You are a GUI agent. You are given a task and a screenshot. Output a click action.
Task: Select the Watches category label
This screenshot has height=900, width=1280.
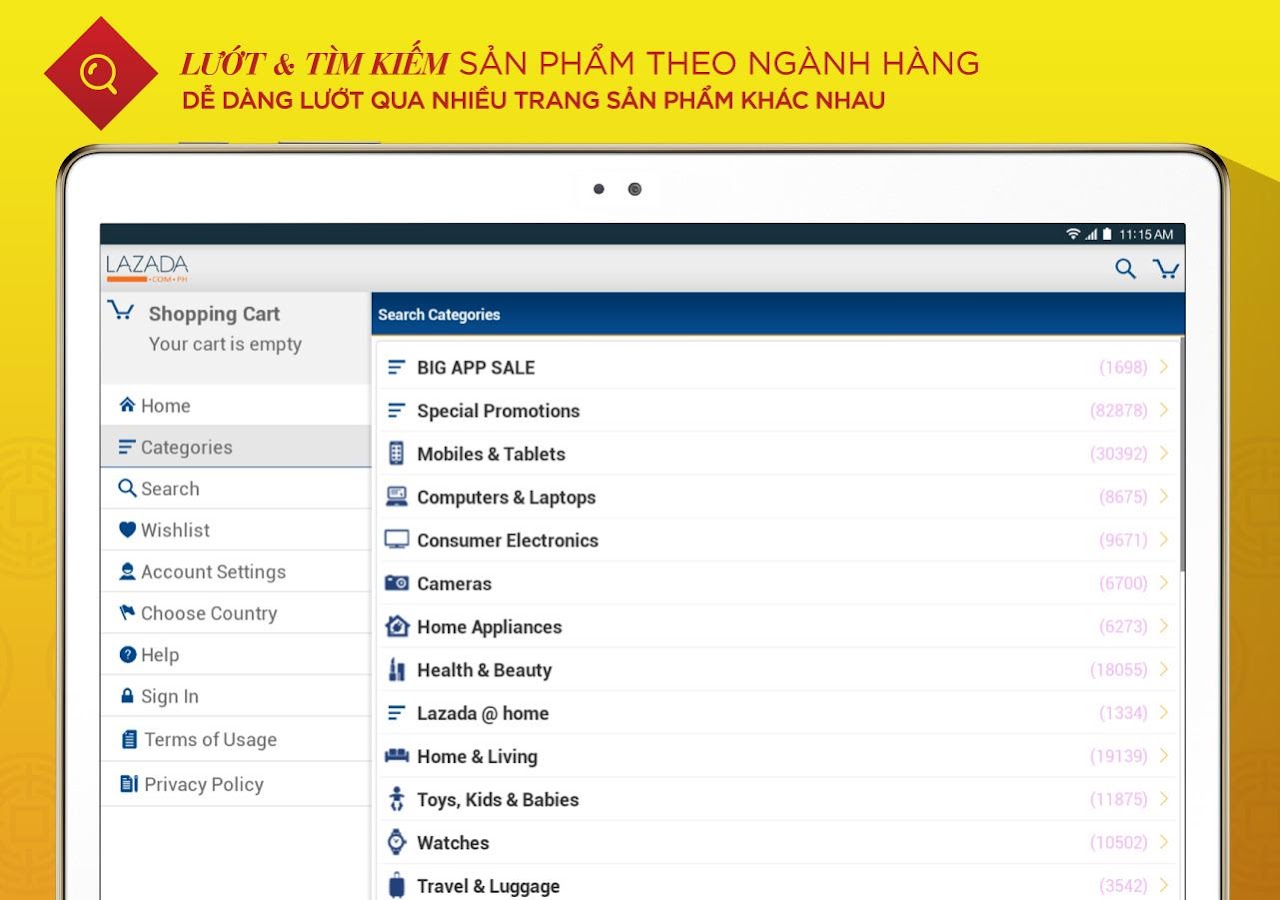pyautogui.click(x=452, y=843)
